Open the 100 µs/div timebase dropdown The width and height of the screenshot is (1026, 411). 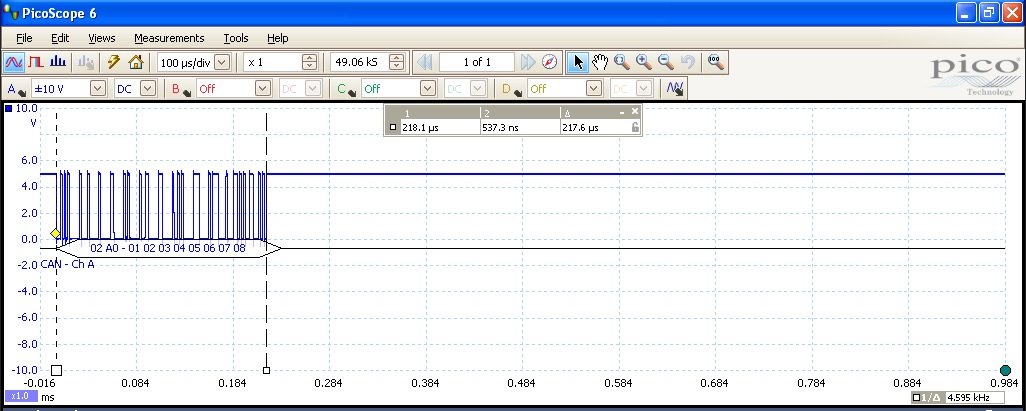pyautogui.click(x=222, y=62)
